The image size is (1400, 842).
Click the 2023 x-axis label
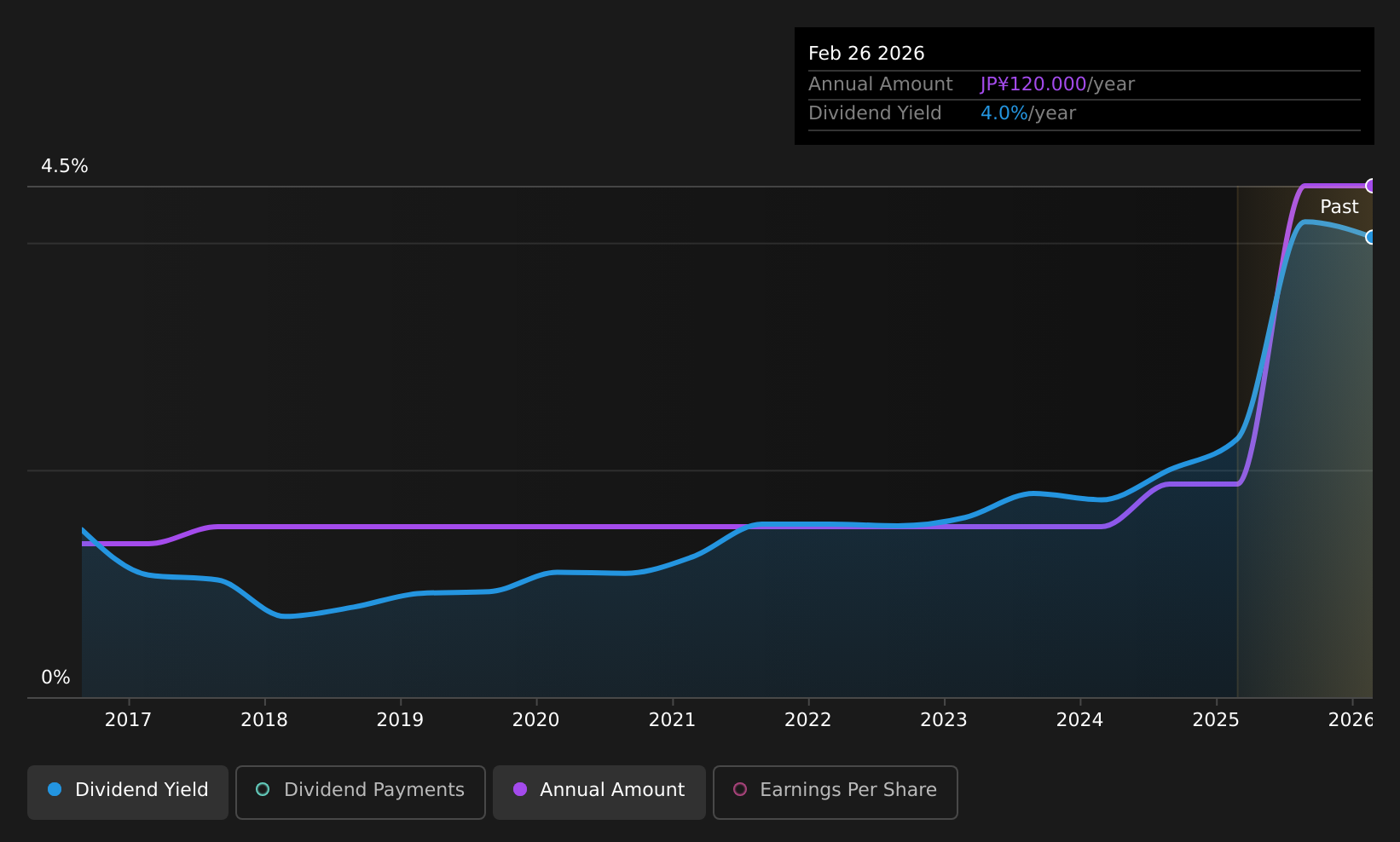click(x=944, y=720)
